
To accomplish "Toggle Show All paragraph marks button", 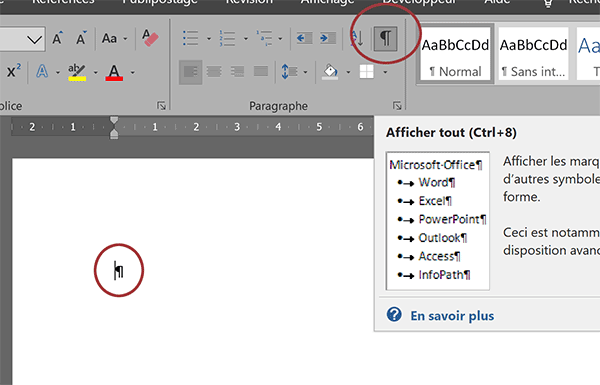I will coord(385,39).
